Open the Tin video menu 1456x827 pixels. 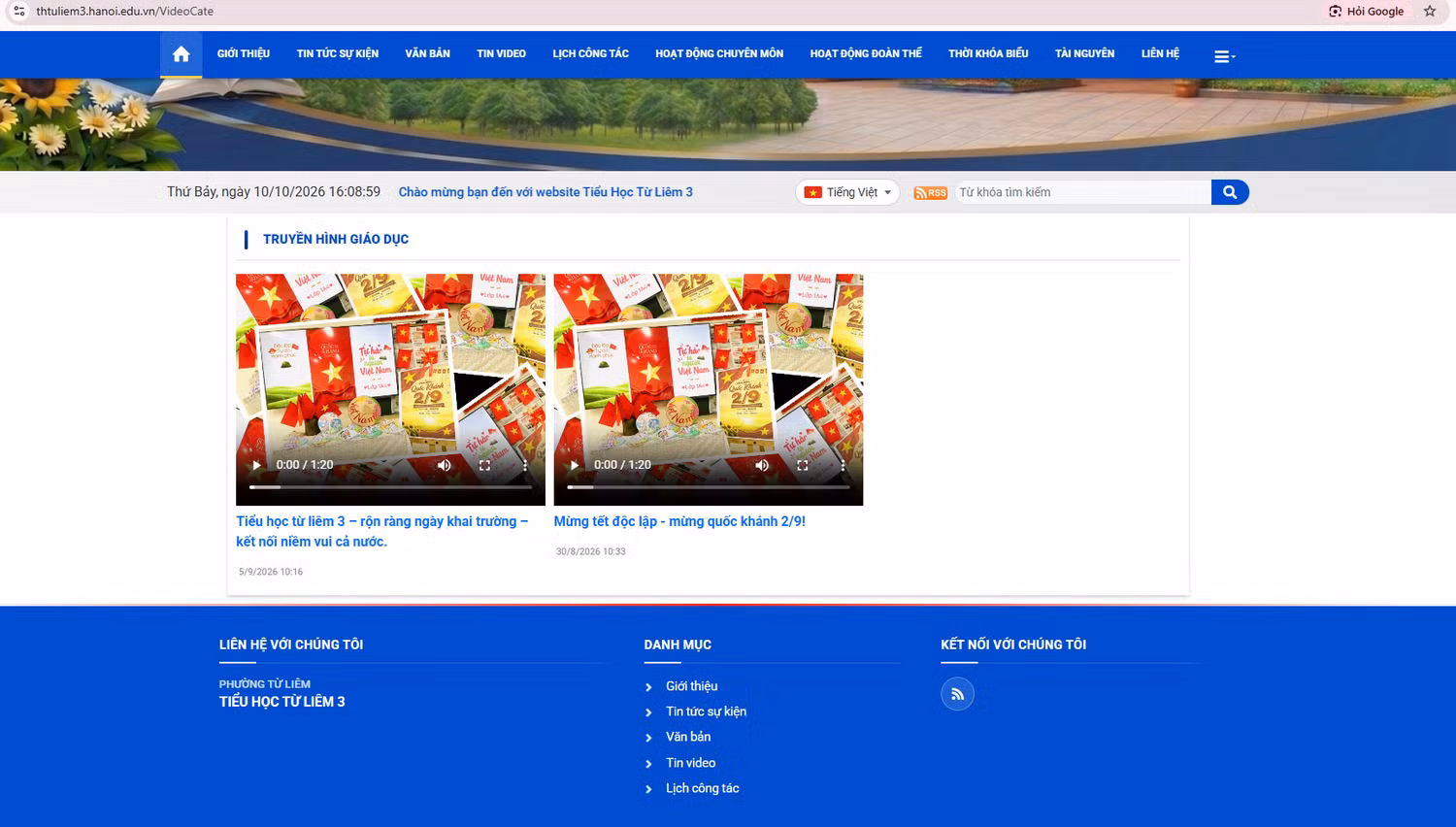(x=501, y=54)
